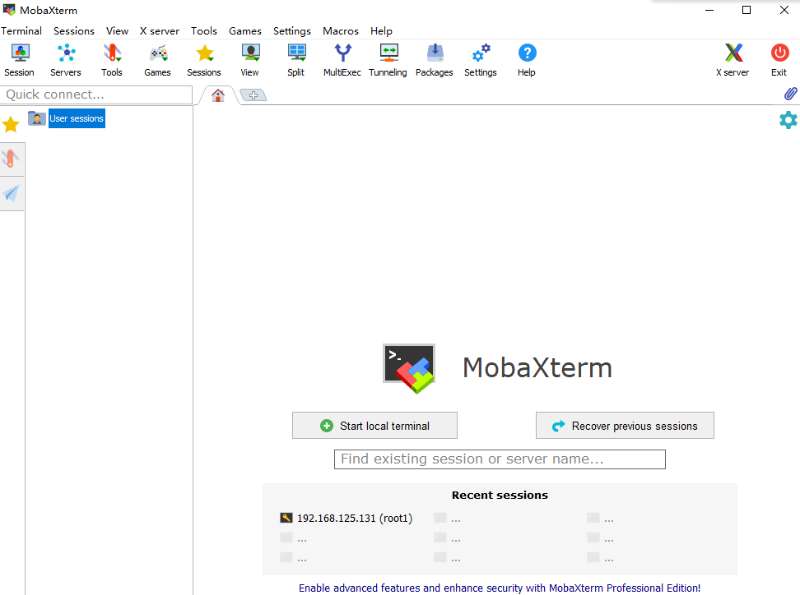This screenshot has width=800, height=595.
Task: Click the paperclip icon on the tab bar
Action: pos(790,94)
